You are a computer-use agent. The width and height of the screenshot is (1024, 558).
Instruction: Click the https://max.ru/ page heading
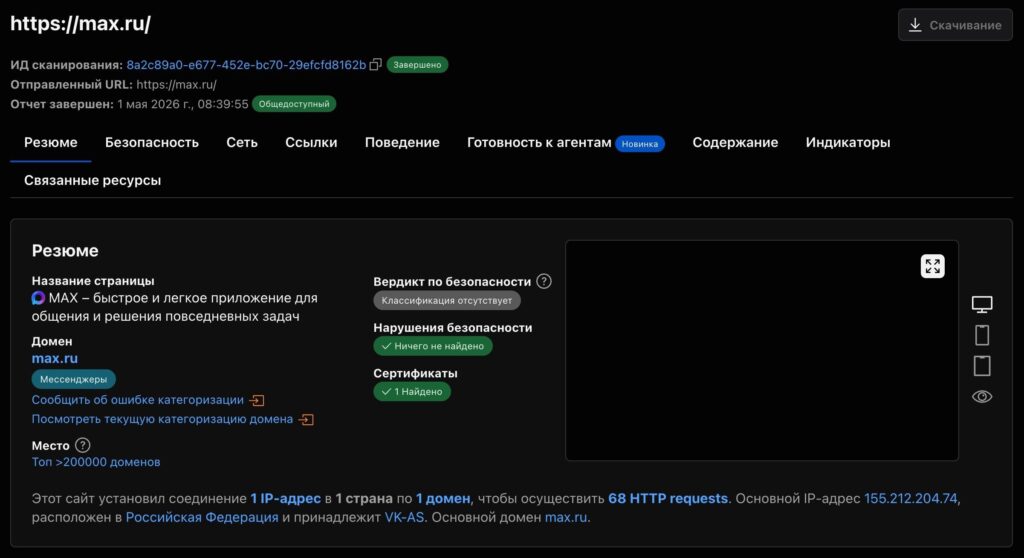pyautogui.click(x=80, y=24)
